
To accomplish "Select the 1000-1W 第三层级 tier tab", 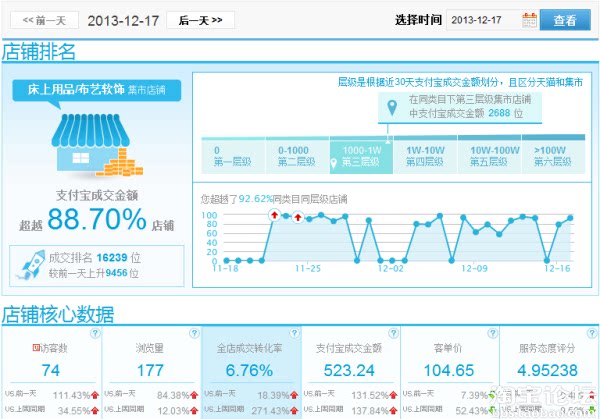I will tap(361, 156).
